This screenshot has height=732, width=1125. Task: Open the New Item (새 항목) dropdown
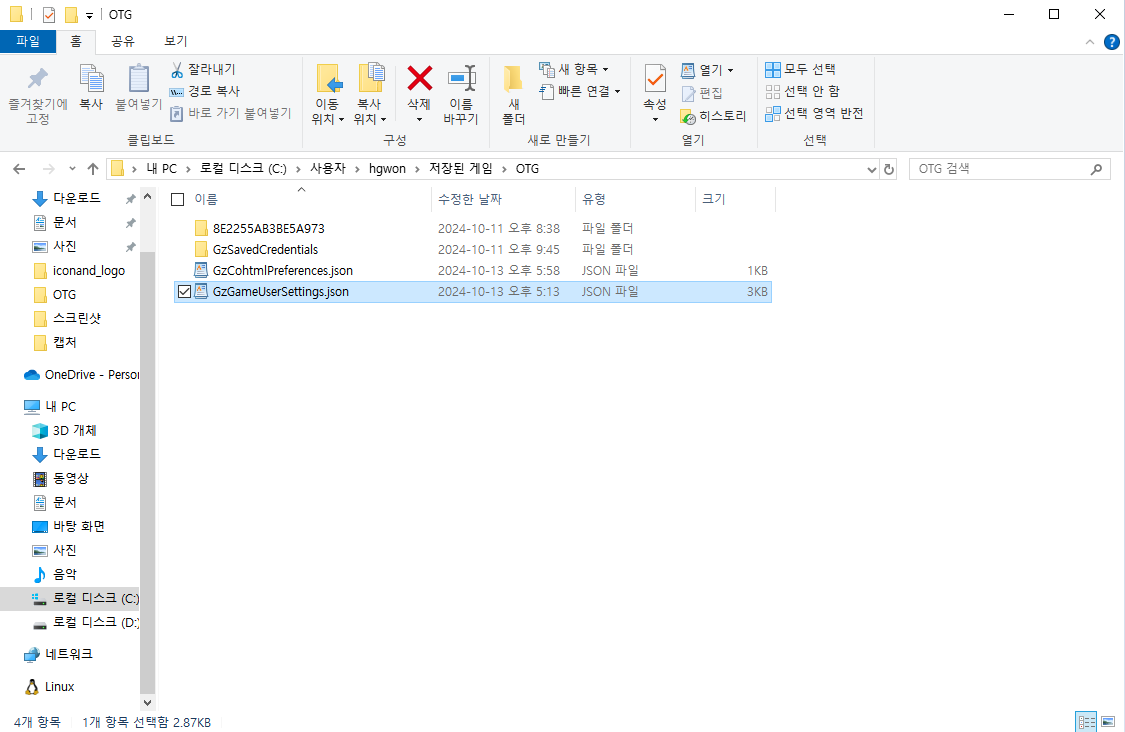coord(574,69)
